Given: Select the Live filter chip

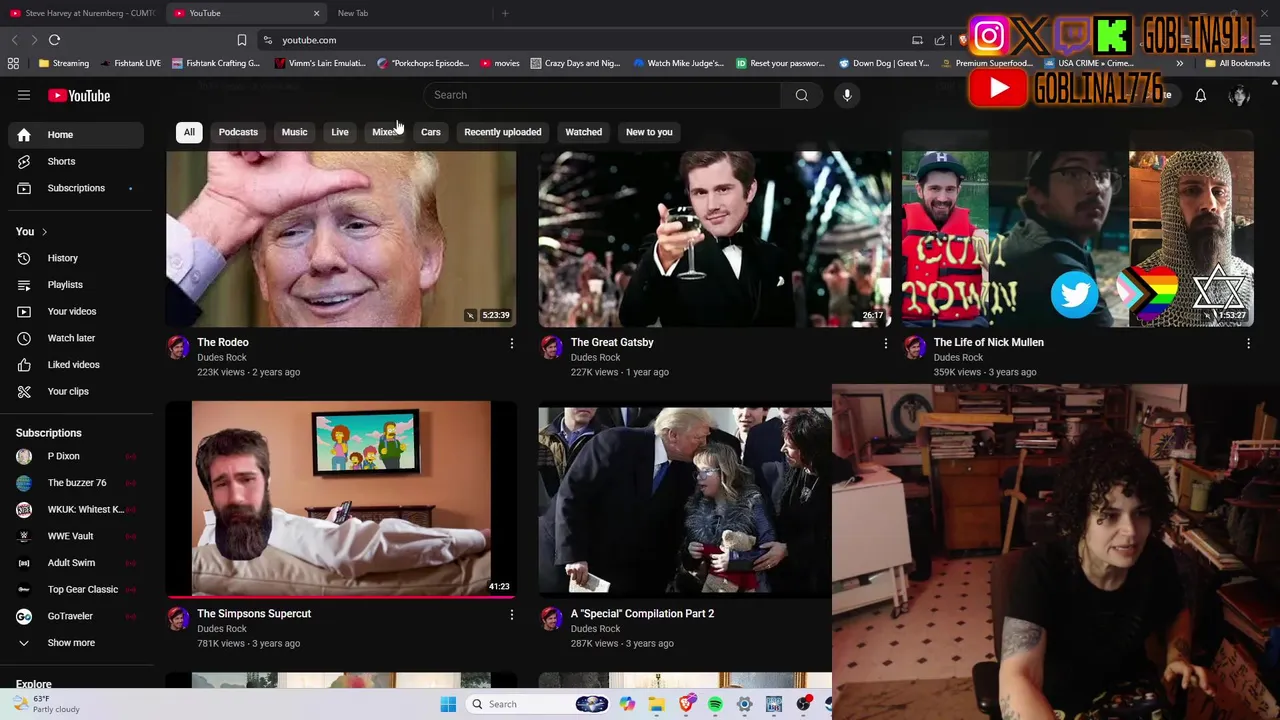Looking at the screenshot, I should pos(340,132).
